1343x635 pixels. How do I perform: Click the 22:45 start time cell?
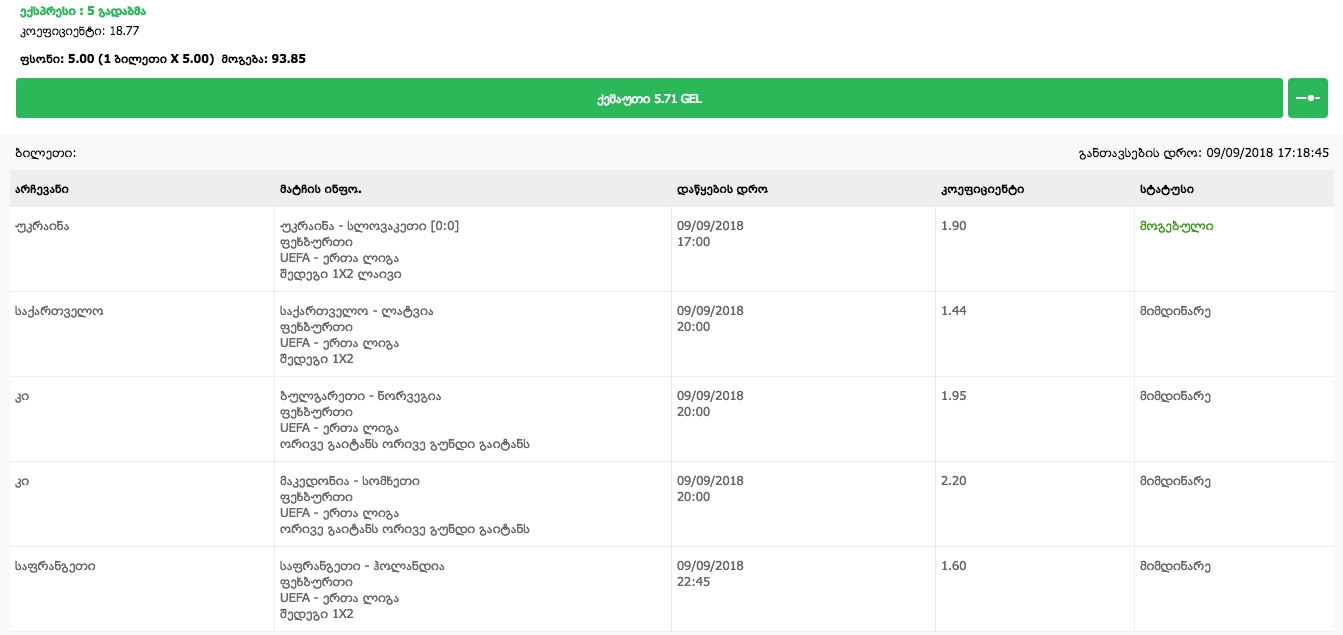click(x=693, y=582)
